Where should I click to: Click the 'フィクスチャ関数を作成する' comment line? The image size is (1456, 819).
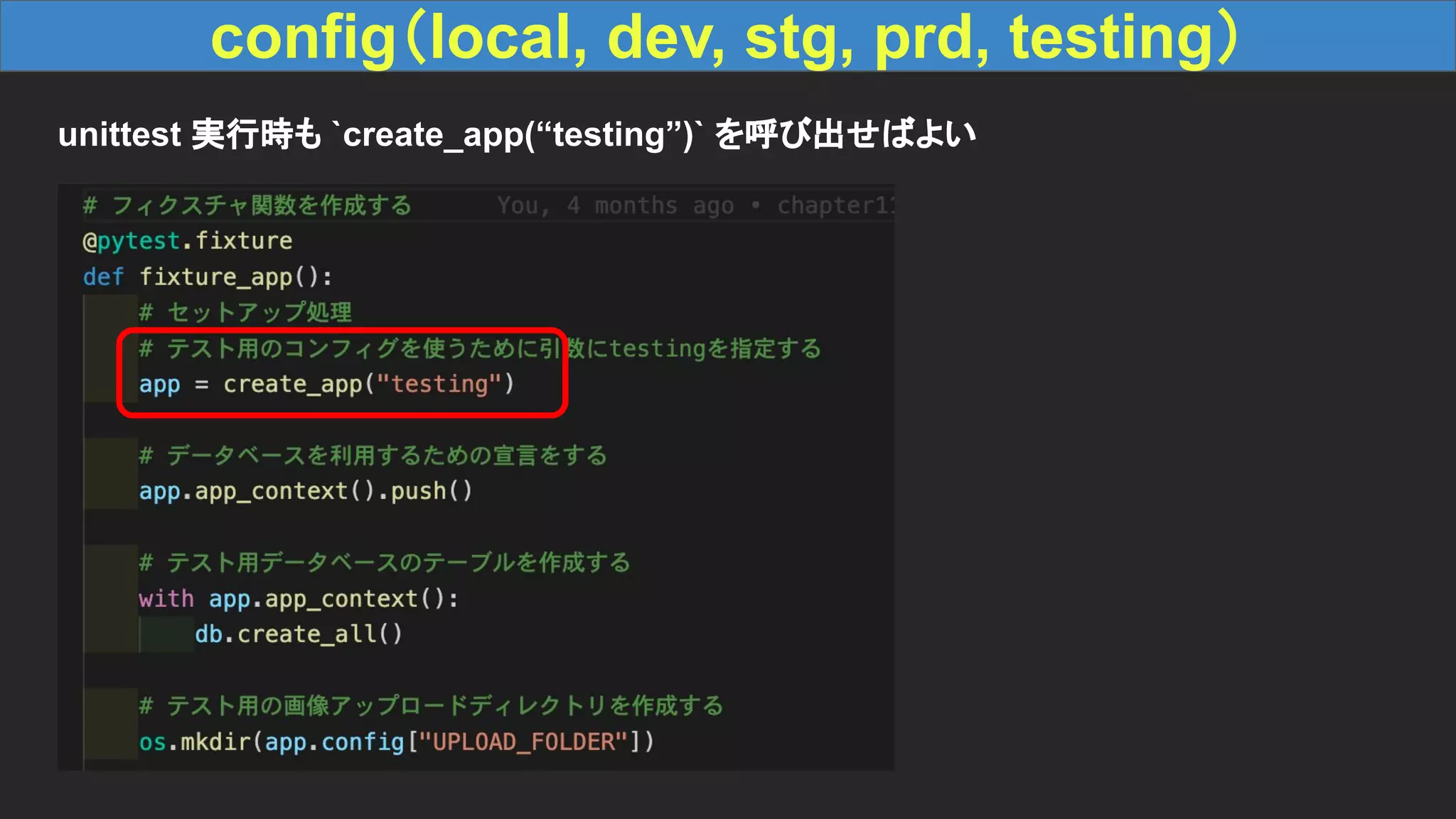pyautogui.click(x=247, y=205)
